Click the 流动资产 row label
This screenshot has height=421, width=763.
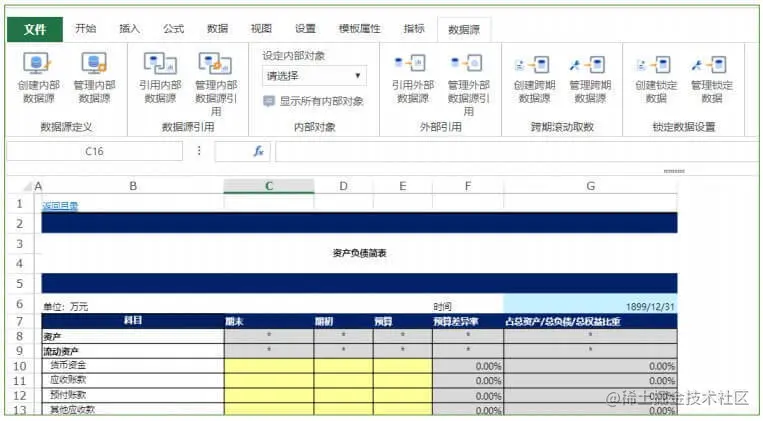coord(61,351)
